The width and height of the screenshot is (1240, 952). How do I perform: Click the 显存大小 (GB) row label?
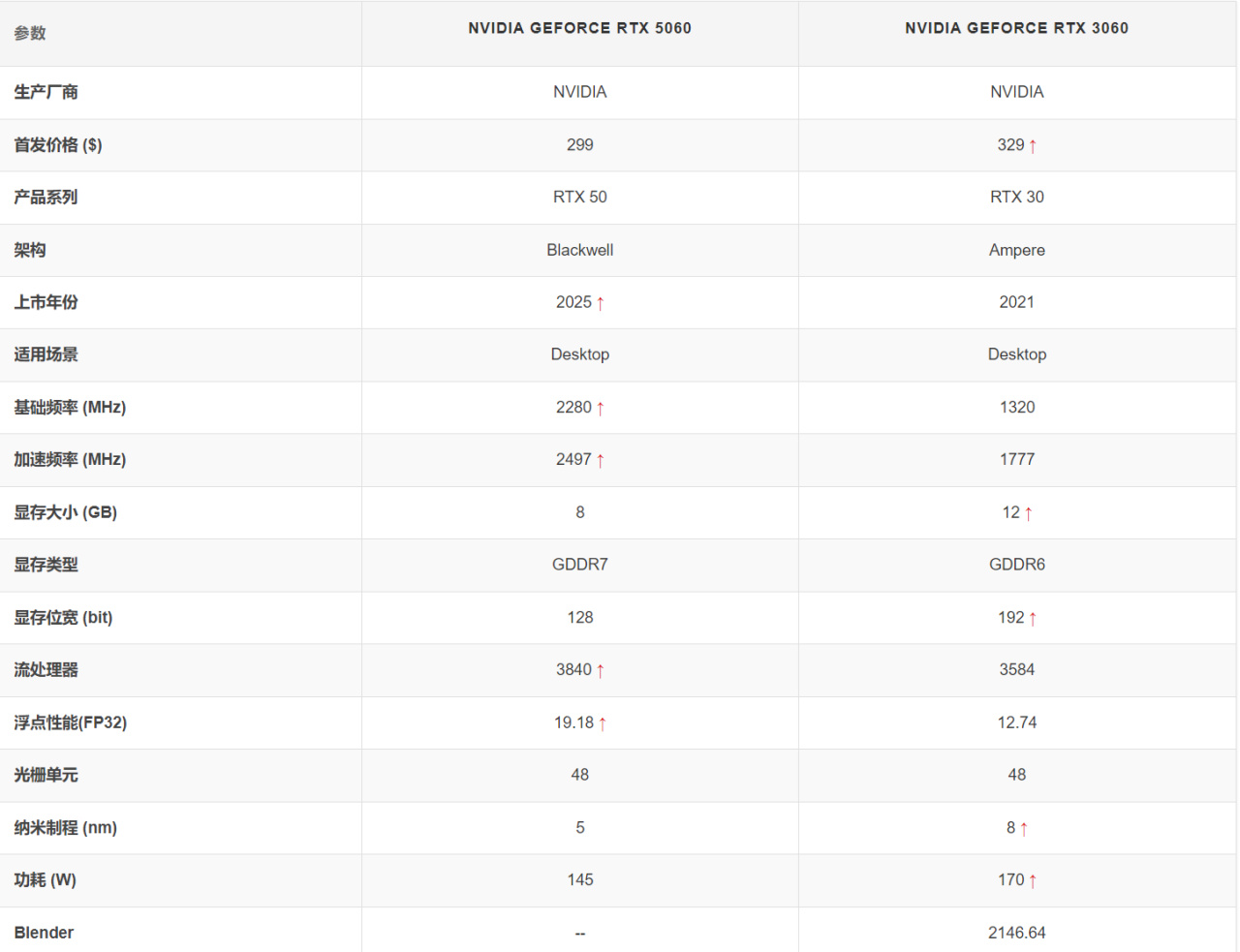pyautogui.click(x=65, y=512)
